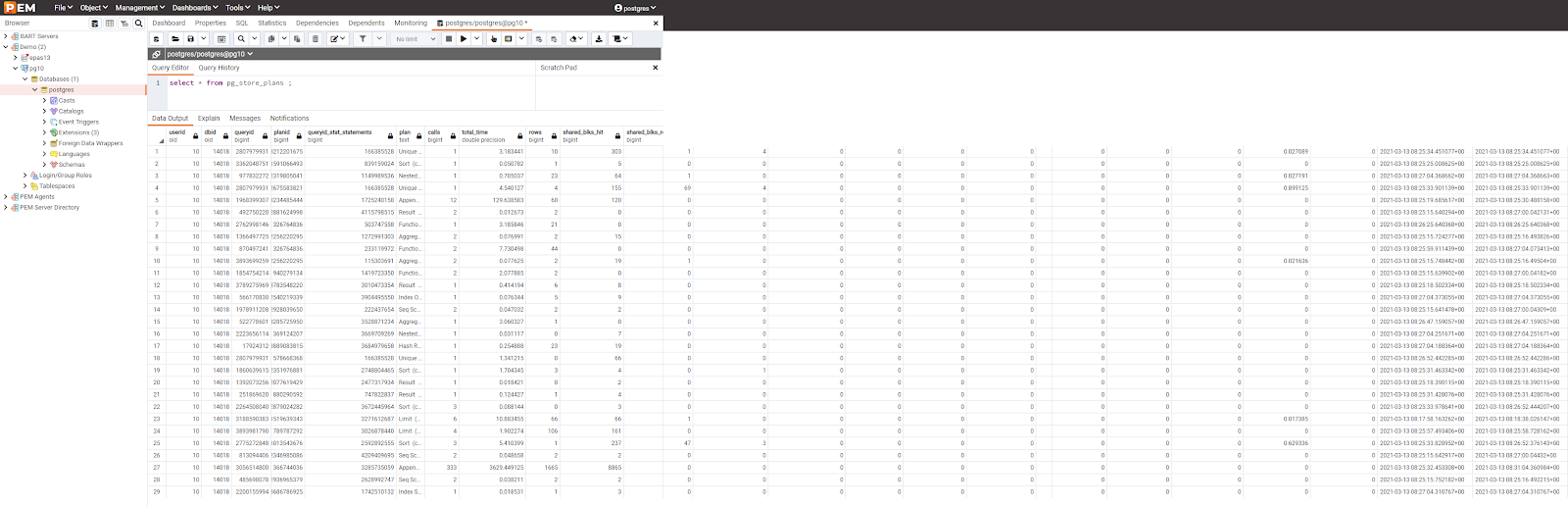
Task: Select the Notifications results tab
Action: pos(289,118)
